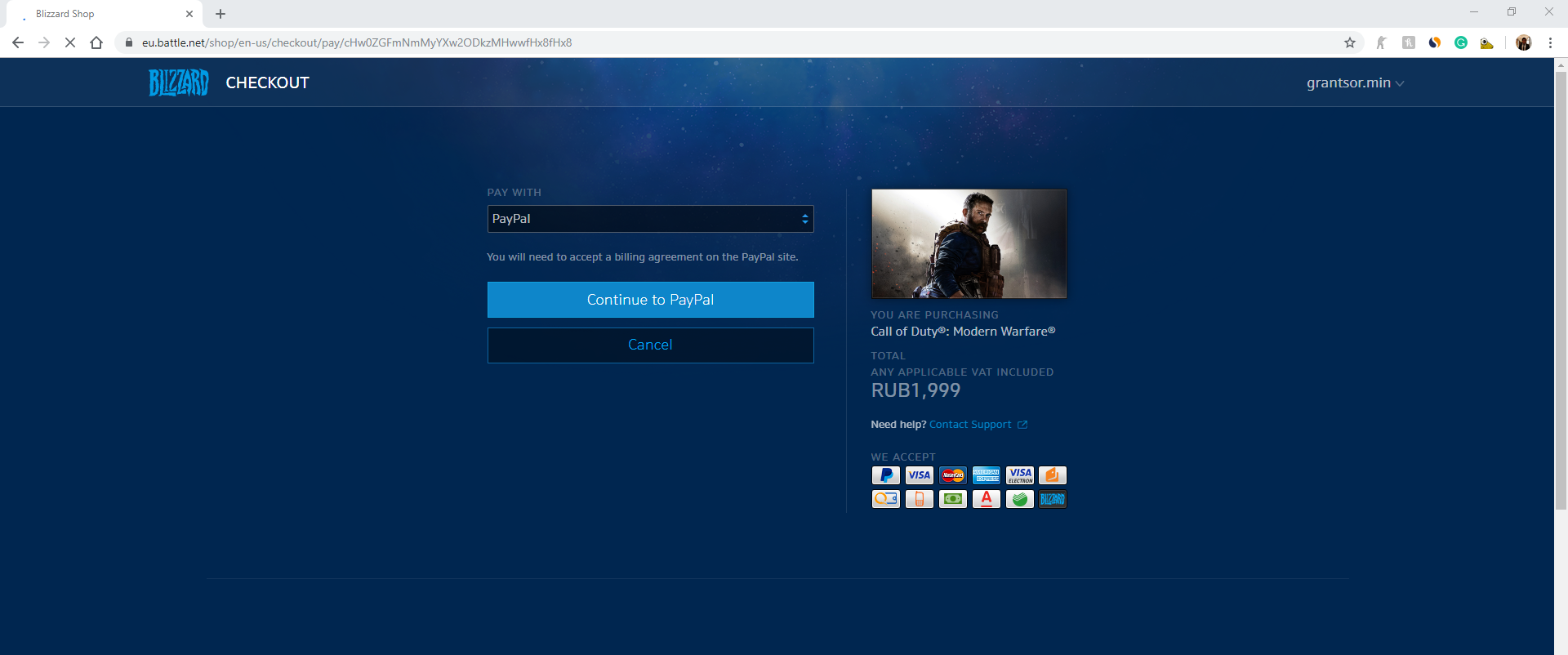Click the address bar URL
The width and height of the screenshot is (1568, 655).
click(x=357, y=42)
